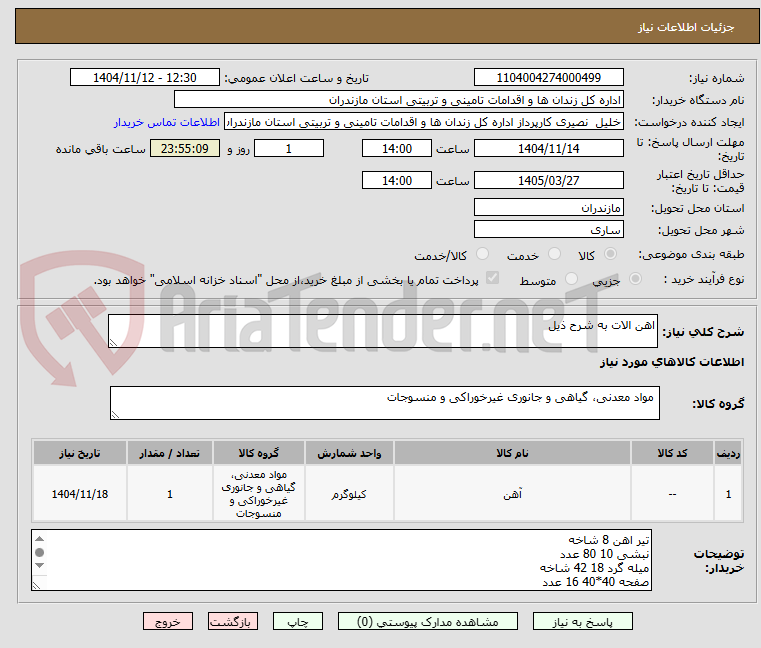Image resolution: width=761 pixels, height=648 pixels.
Task: Click the 'خروج' exit button
Action: coord(167,621)
